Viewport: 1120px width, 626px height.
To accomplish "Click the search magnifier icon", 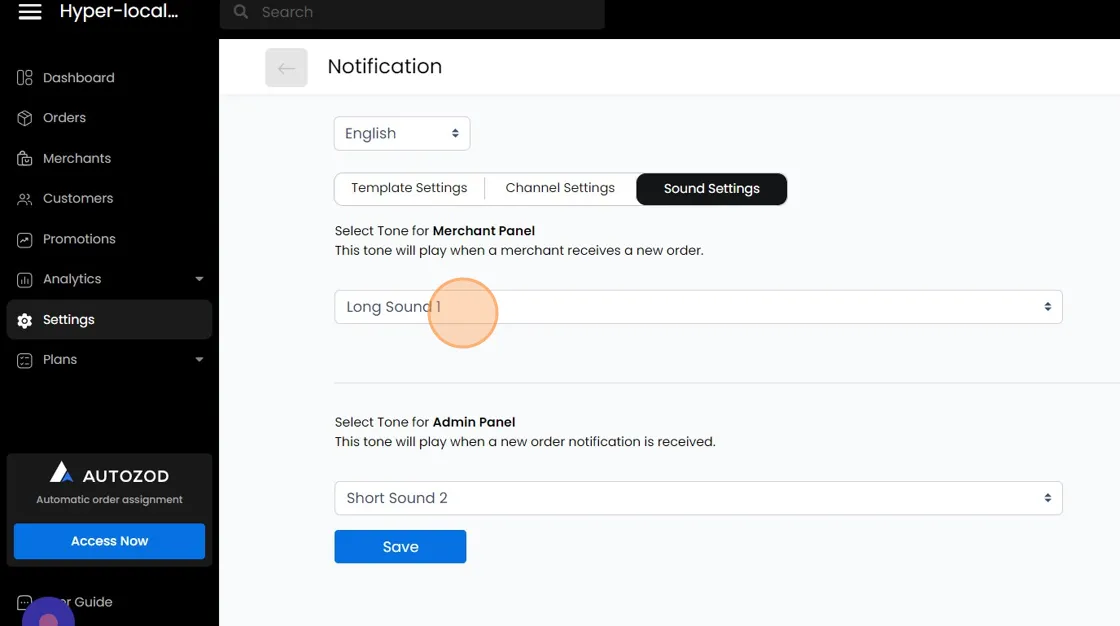I will pos(241,12).
